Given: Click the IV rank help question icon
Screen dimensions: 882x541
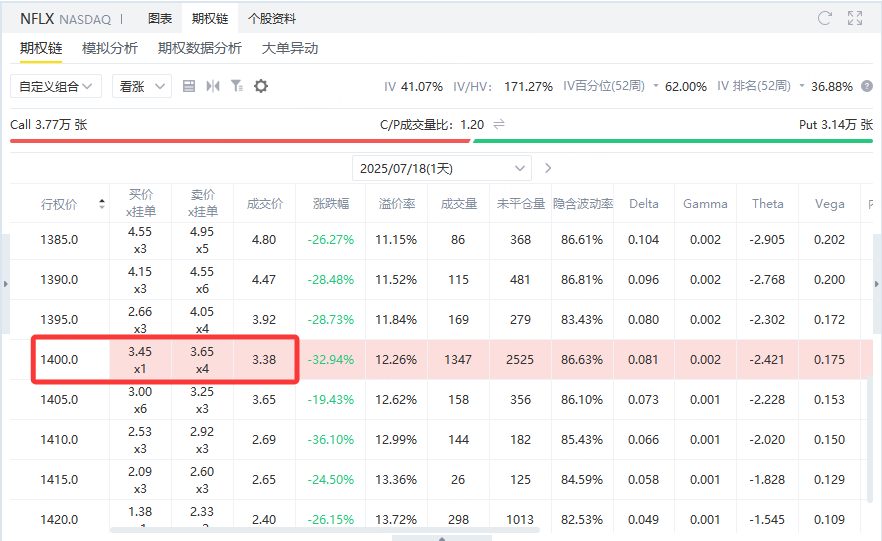Looking at the screenshot, I should [867, 86].
